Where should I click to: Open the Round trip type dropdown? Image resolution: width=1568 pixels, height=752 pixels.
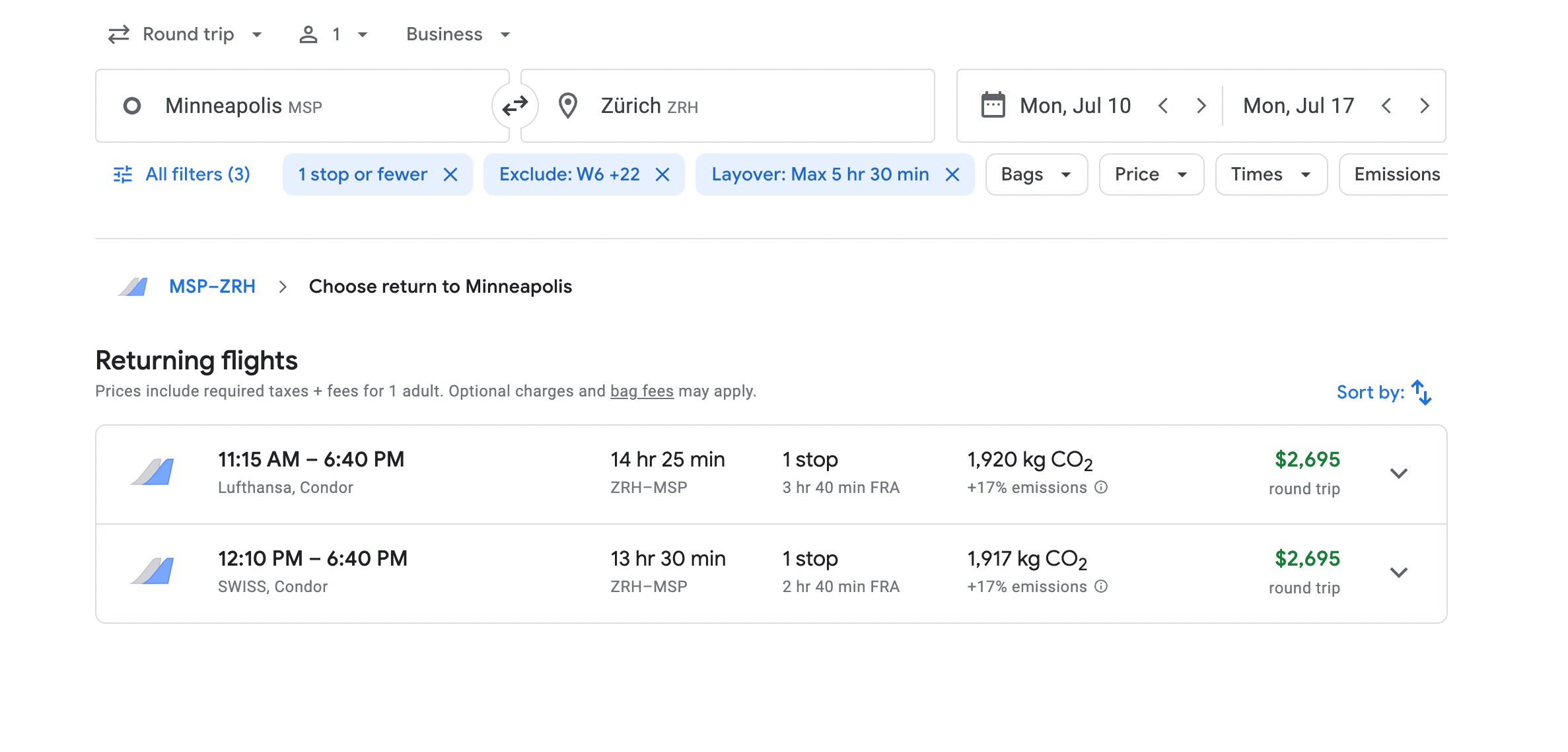point(186,34)
